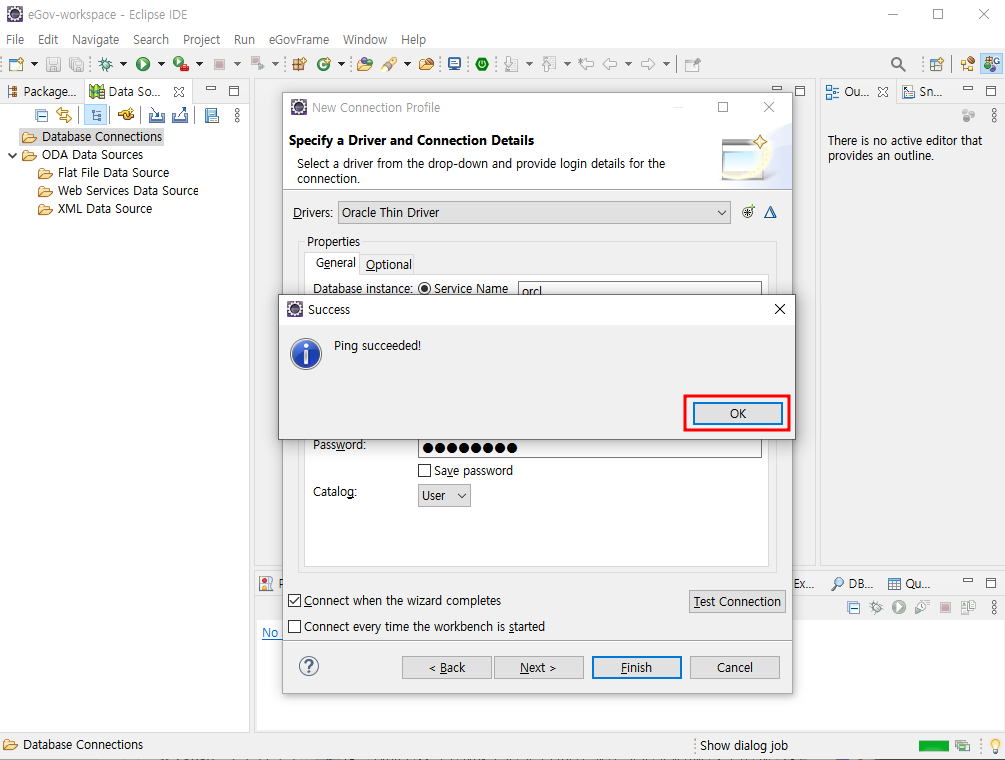Open dropdown arrow next to New icon

click(35, 64)
